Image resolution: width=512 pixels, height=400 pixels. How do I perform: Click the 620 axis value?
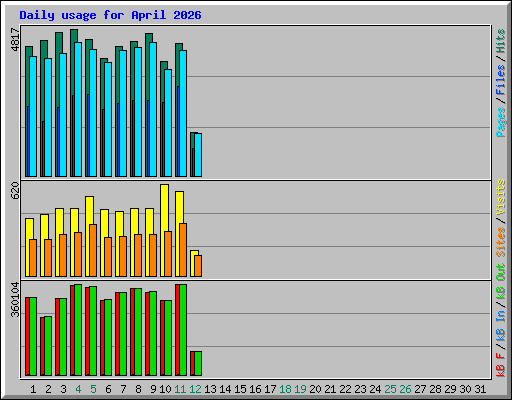(x=15, y=190)
